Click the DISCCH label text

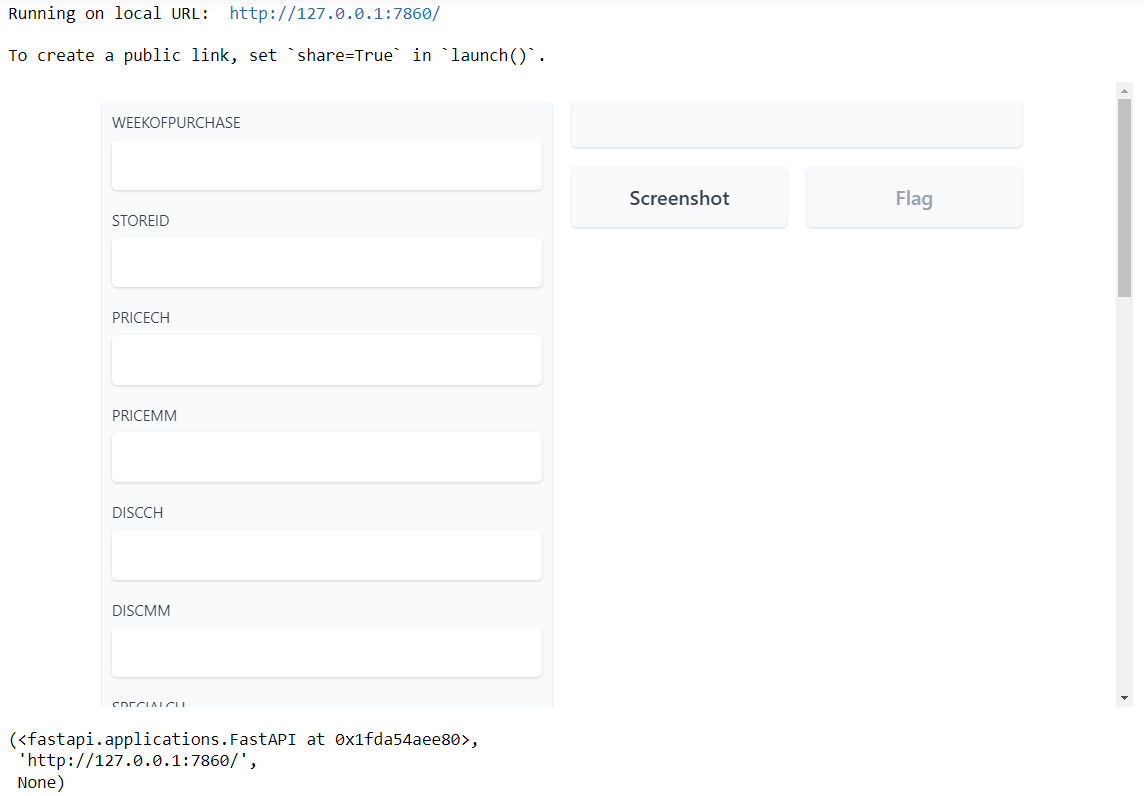point(137,512)
